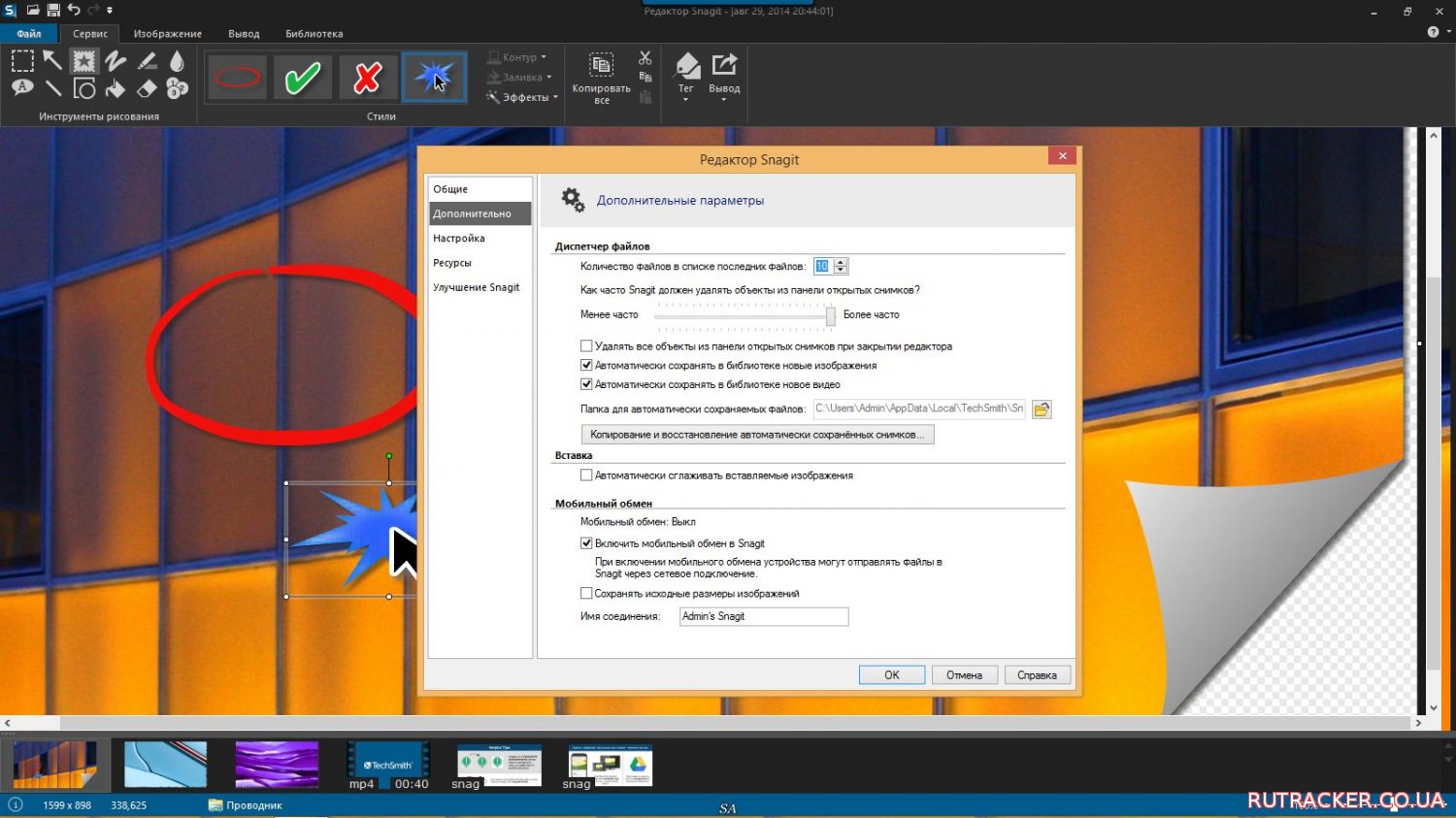This screenshot has height=818, width=1456.
Task: Click the small Copy icon
Action: tap(645, 77)
